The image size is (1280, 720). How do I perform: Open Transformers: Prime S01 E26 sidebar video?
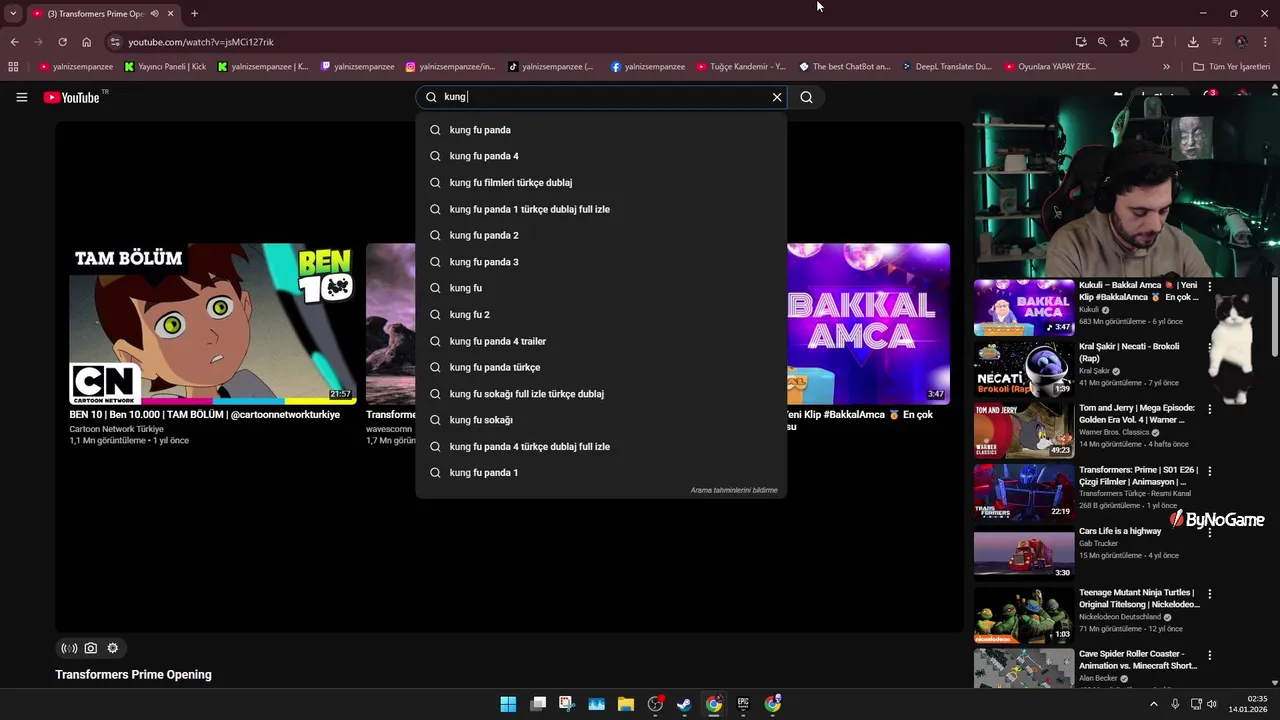coord(1024,491)
